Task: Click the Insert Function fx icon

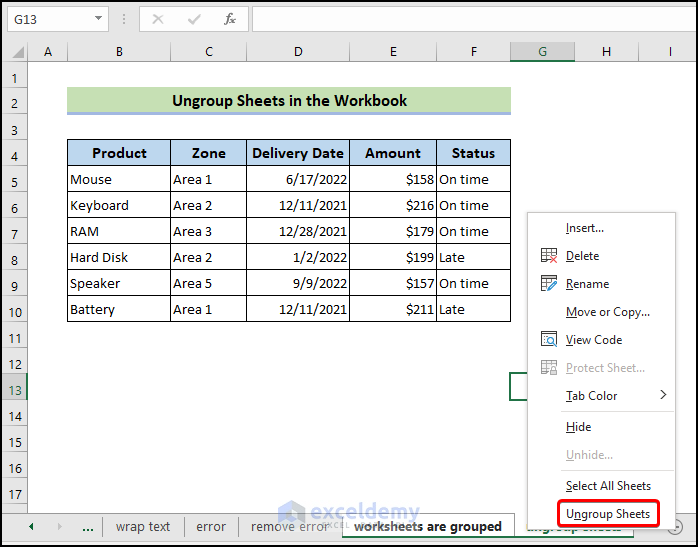Action: tap(230, 19)
